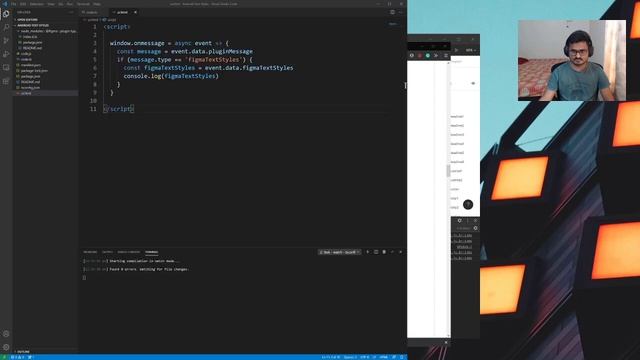Open the View menu
The image size is (640, 360).
pos(51,4)
